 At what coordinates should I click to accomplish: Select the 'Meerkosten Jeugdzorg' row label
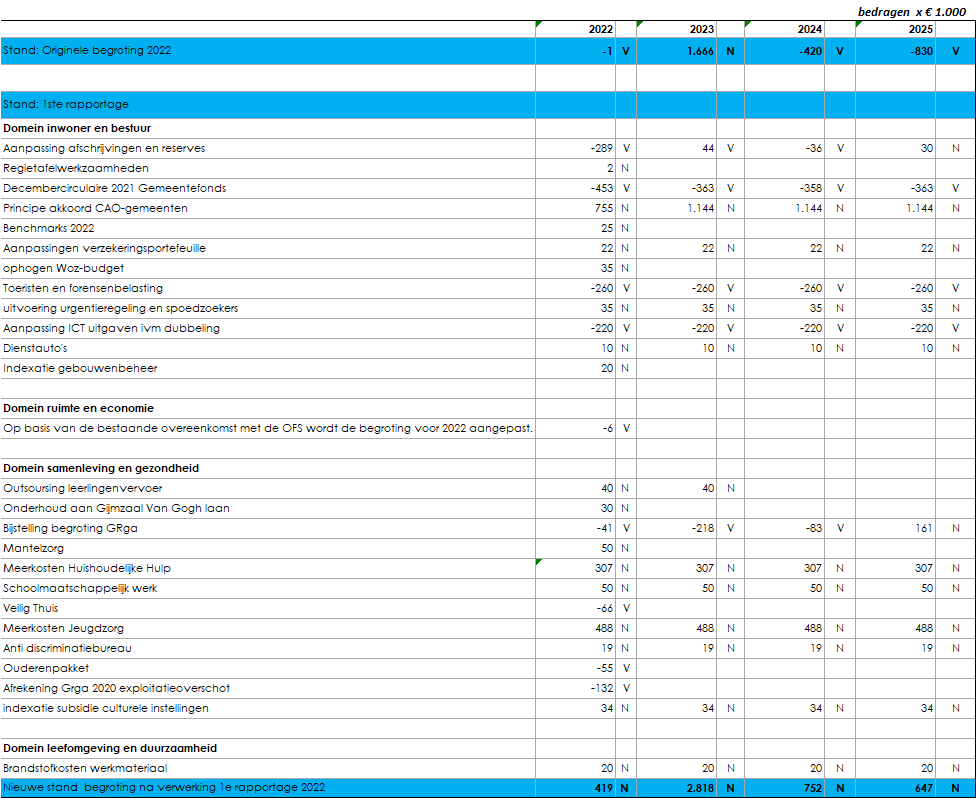click(63, 628)
